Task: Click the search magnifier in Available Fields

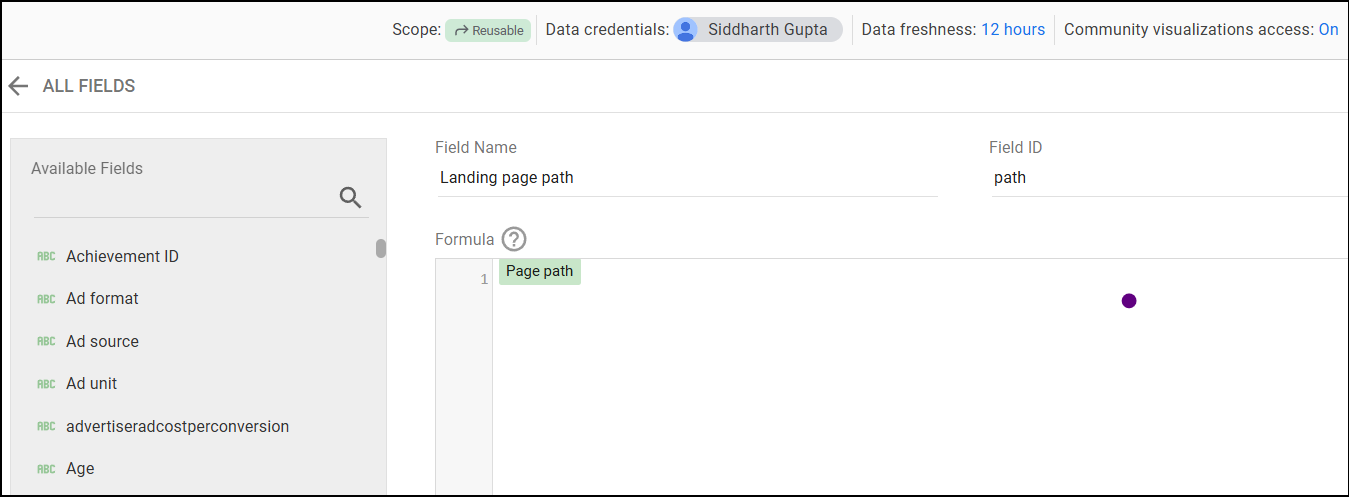Action: click(350, 197)
